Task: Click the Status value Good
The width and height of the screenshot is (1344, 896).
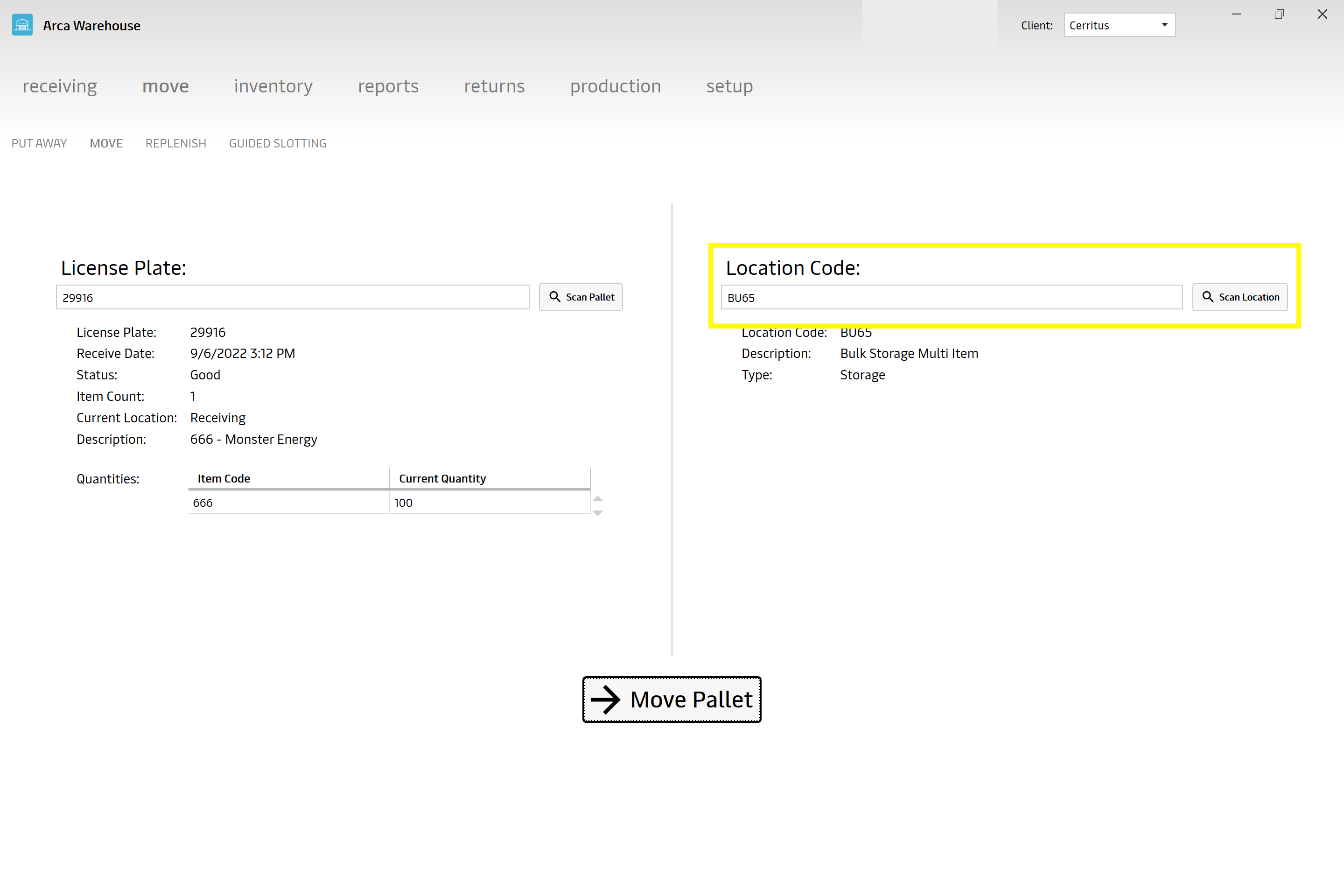Action: (205, 375)
